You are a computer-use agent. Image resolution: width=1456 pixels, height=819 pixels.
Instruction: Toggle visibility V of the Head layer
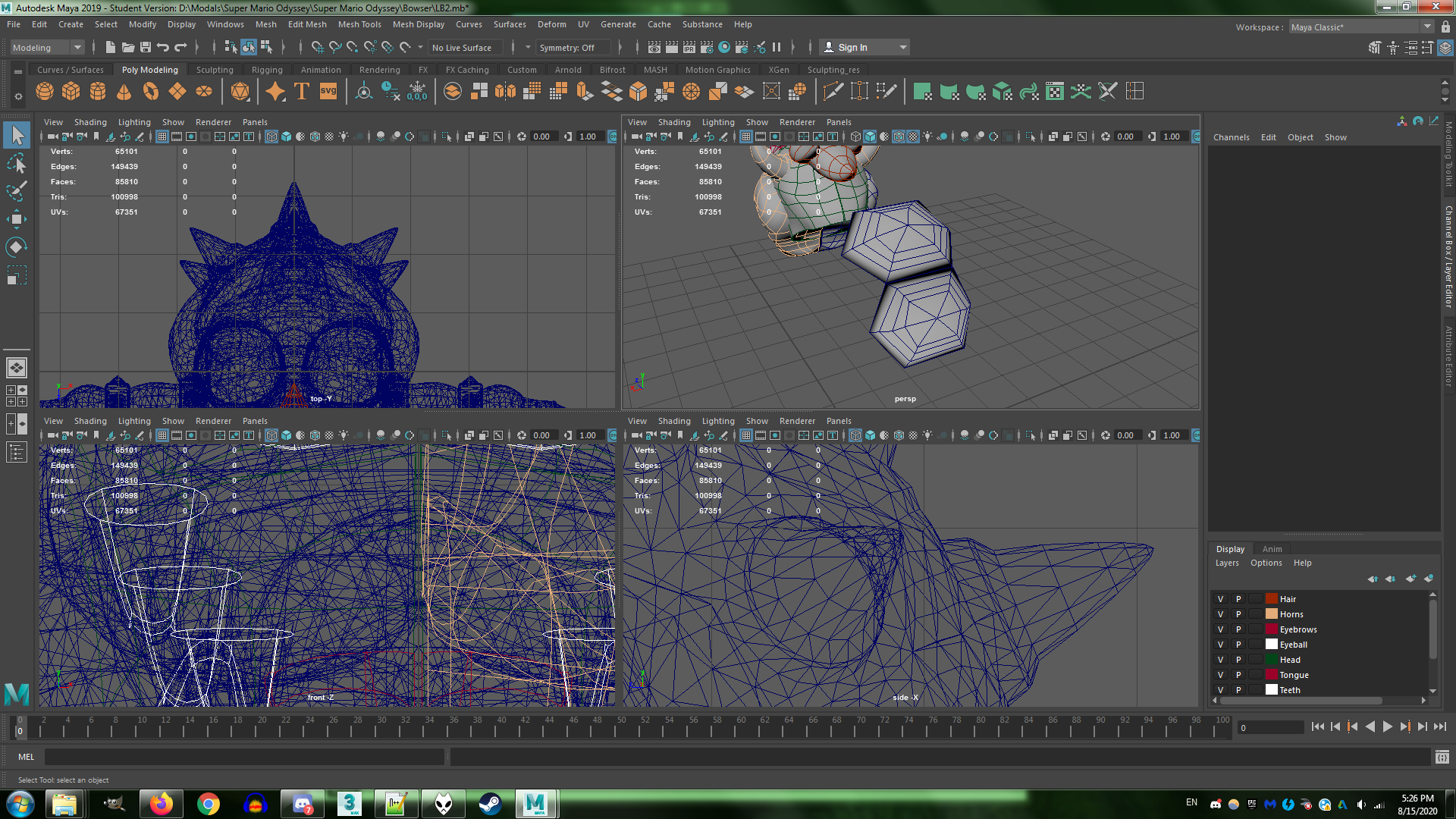1220,660
